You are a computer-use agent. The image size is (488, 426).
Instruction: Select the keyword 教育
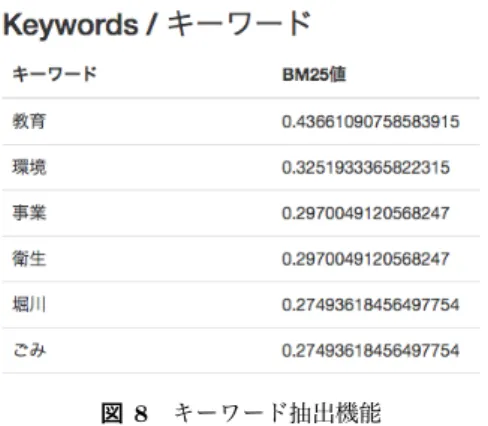(29, 121)
